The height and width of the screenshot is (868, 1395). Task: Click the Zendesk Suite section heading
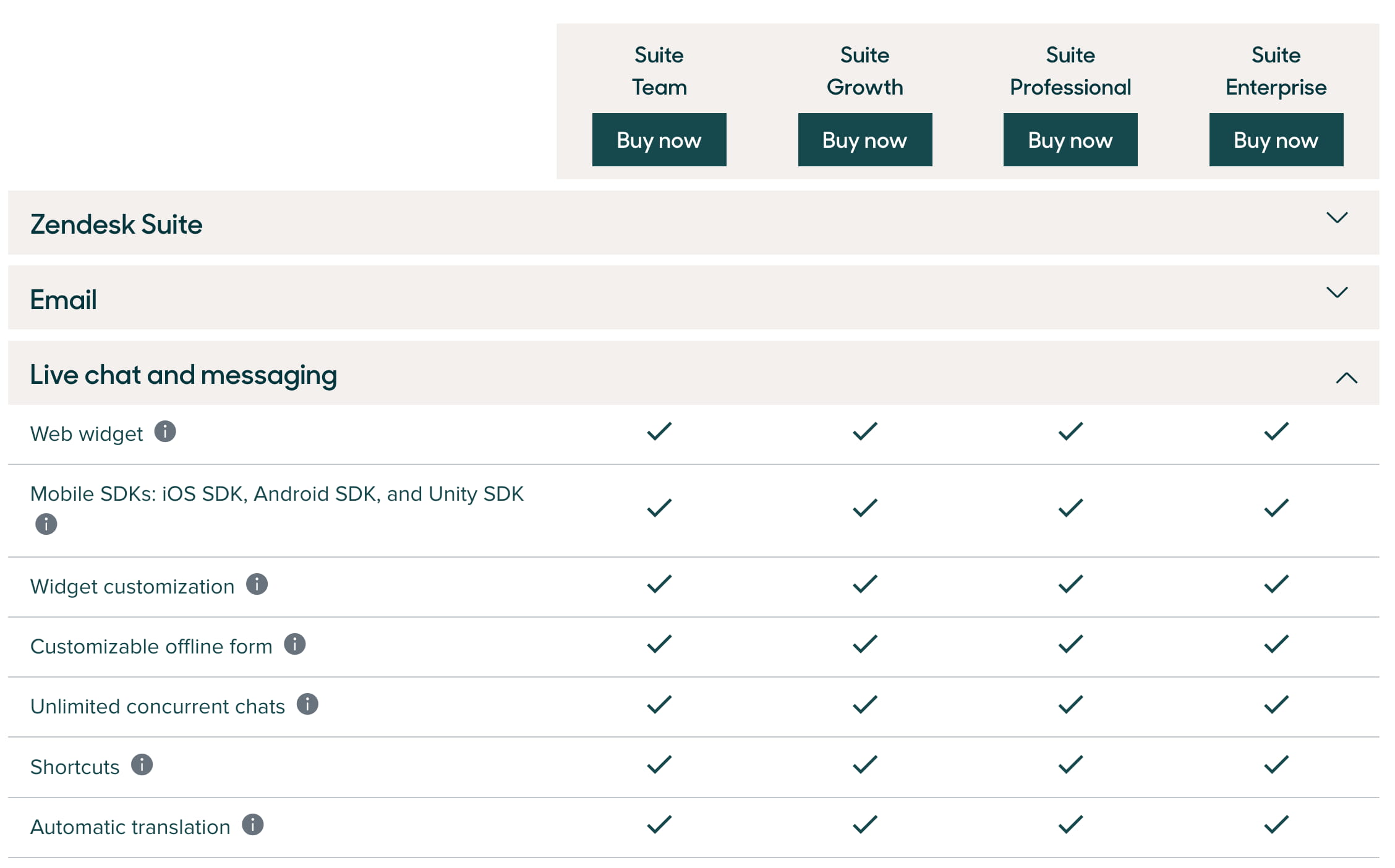[116, 224]
